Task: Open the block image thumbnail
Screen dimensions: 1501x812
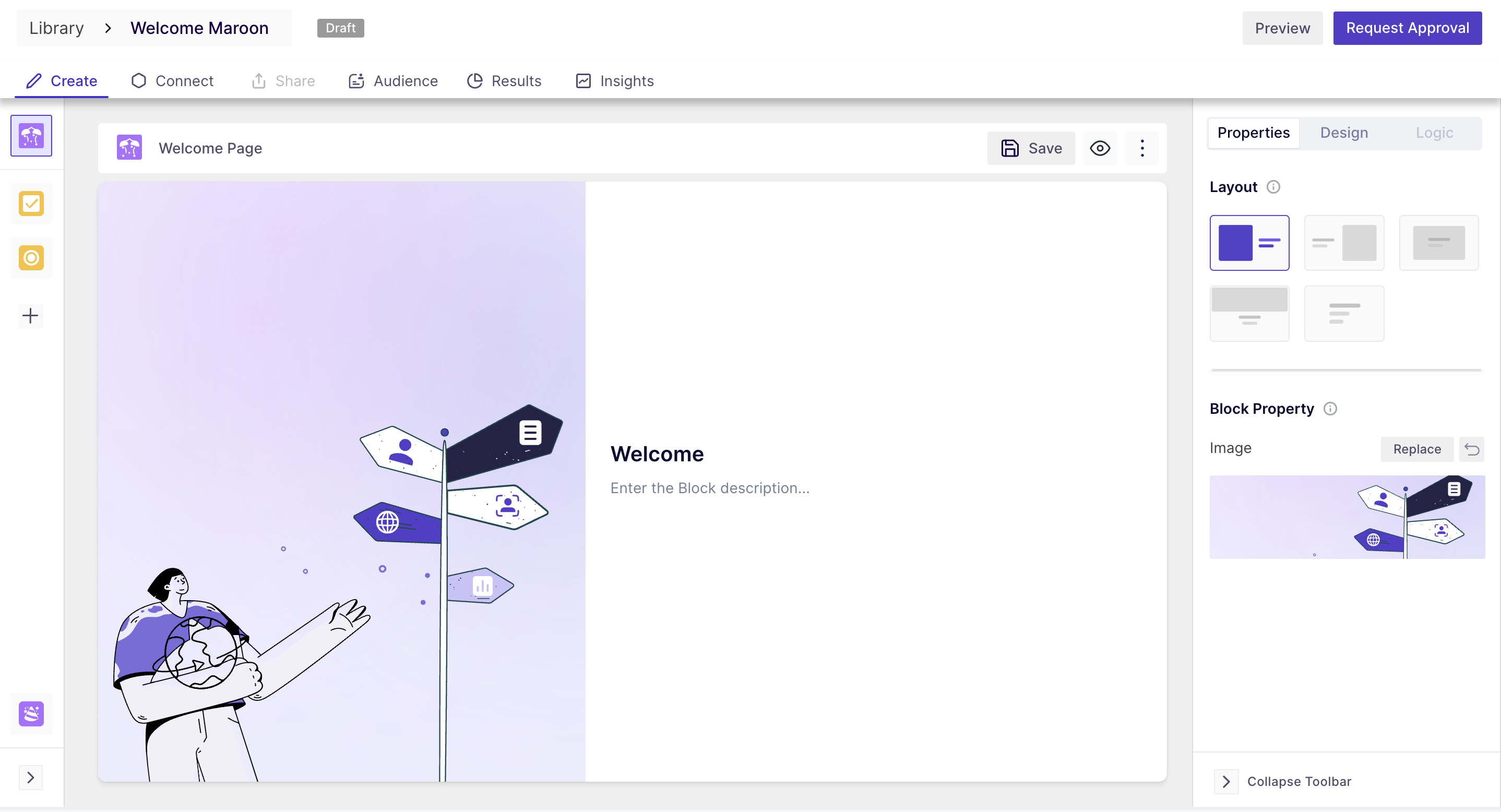Action: 1347,517
